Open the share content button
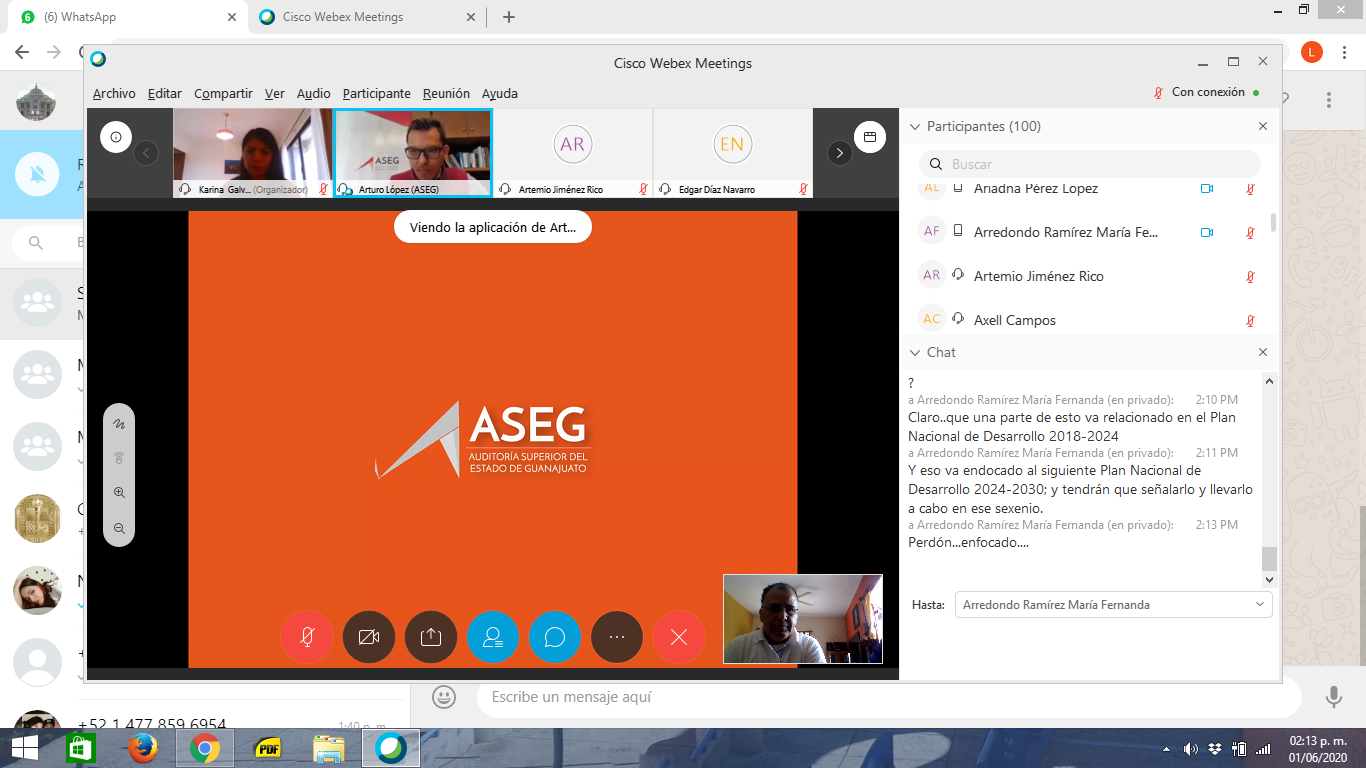This screenshot has width=1366, height=768. pyautogui.click(x=431, y=637)
